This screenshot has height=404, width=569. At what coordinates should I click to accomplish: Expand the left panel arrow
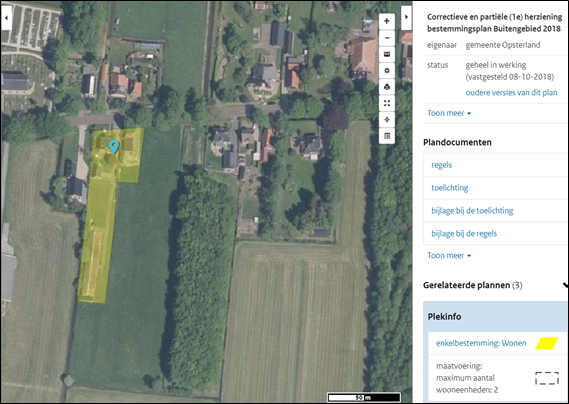[7, 17]
